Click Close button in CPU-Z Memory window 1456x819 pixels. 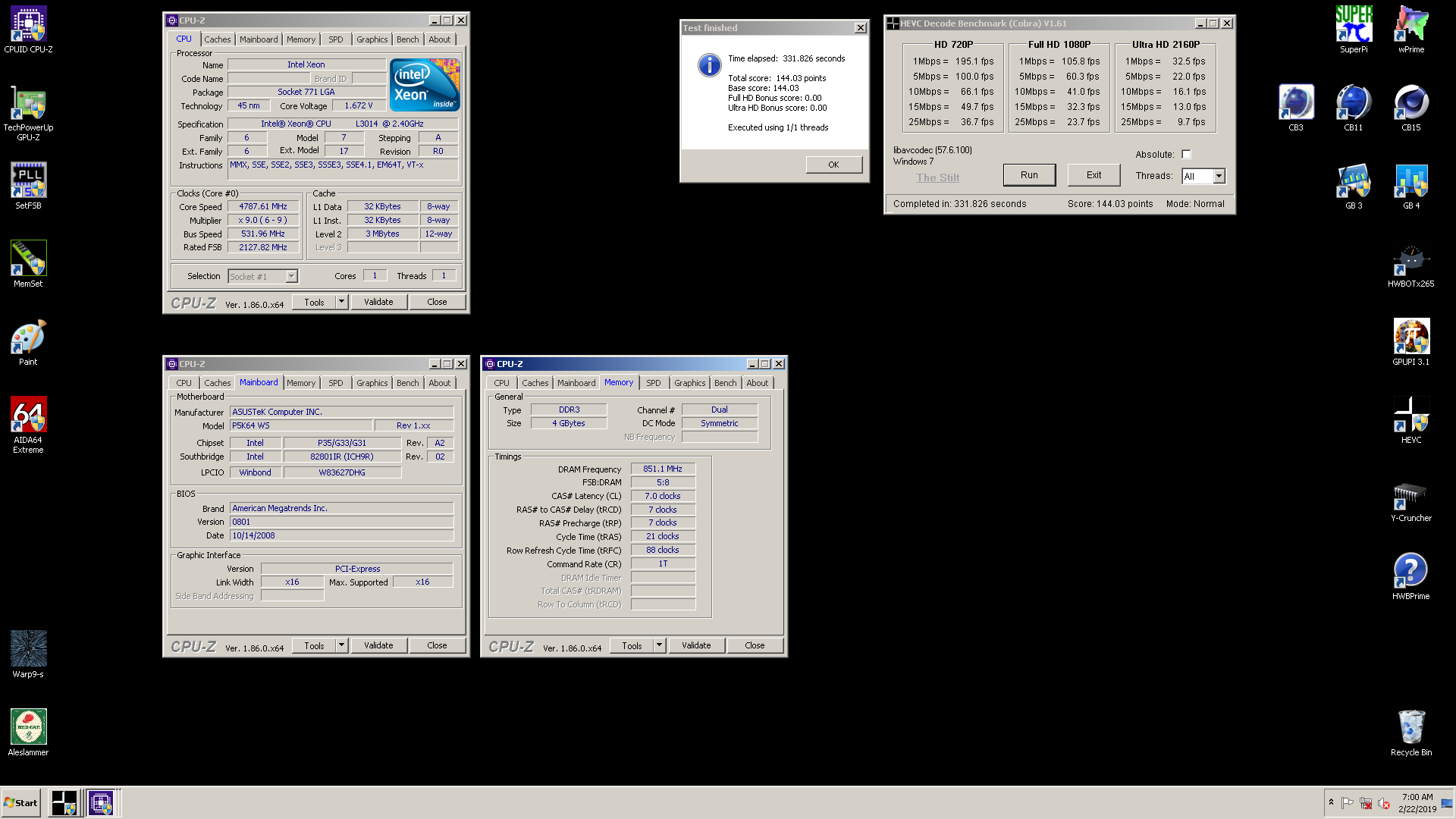coord(755,645)
